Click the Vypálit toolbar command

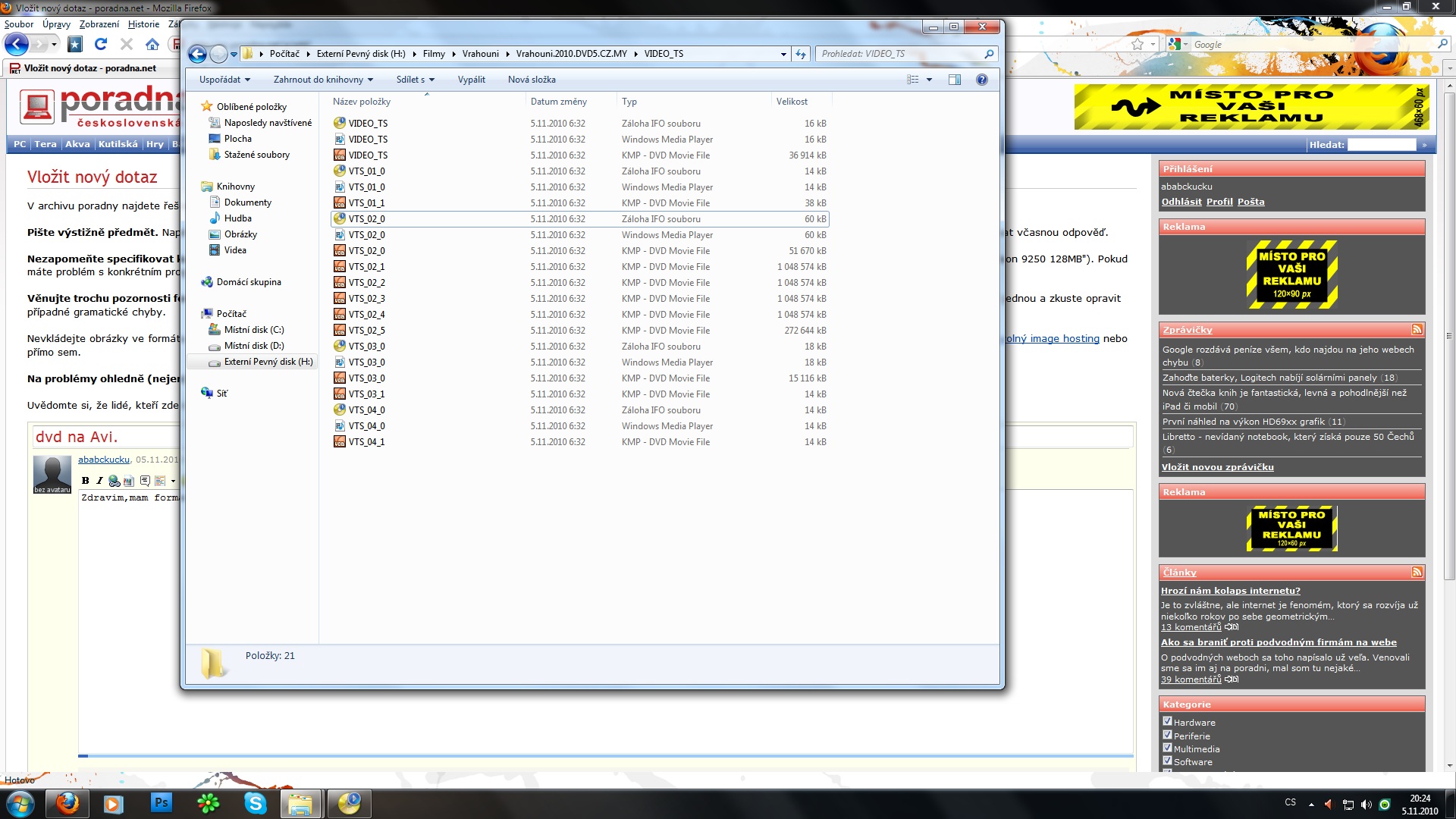pos(471,80)
